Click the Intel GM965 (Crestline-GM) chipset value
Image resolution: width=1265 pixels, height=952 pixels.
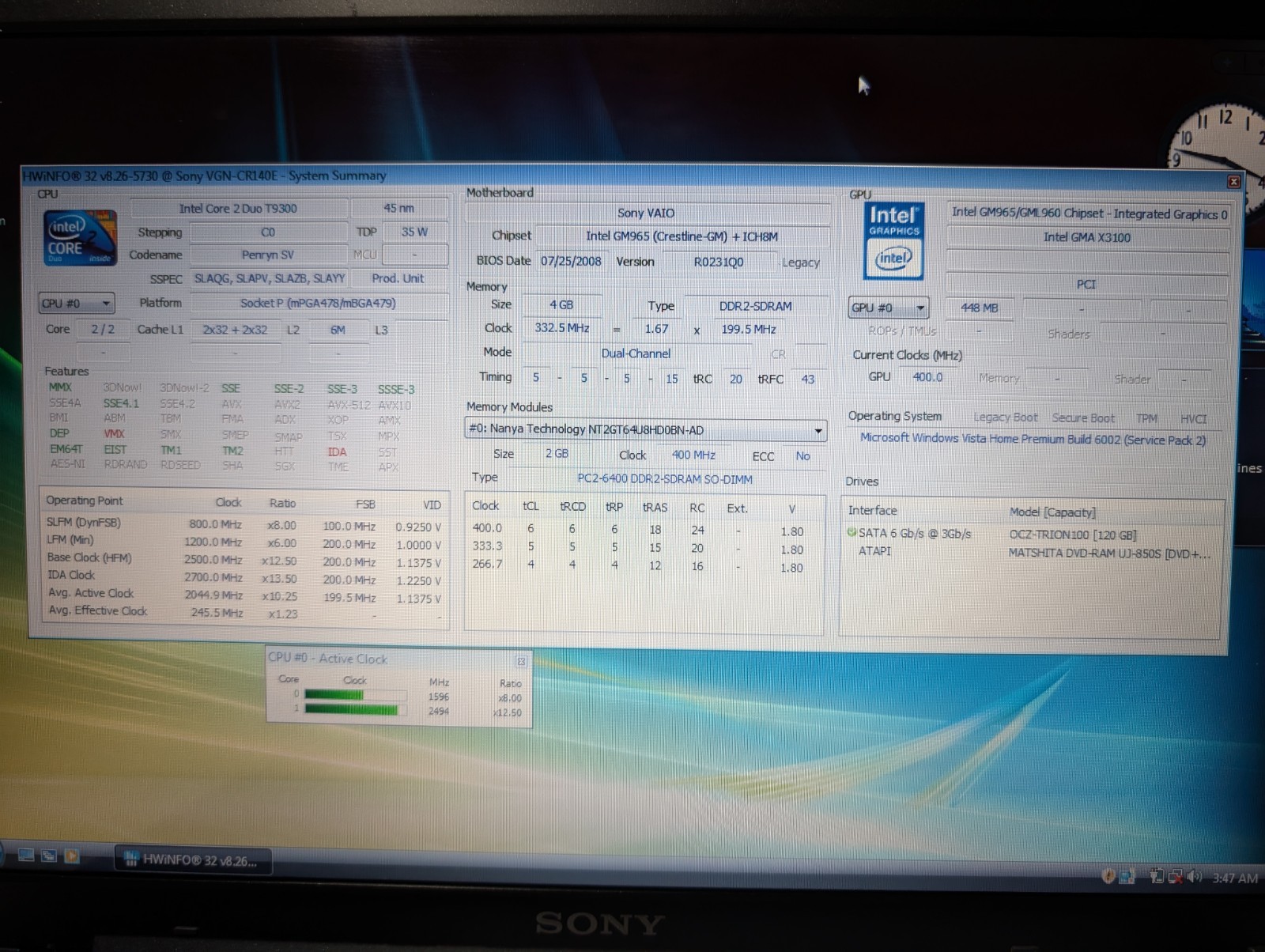[682, 236]
